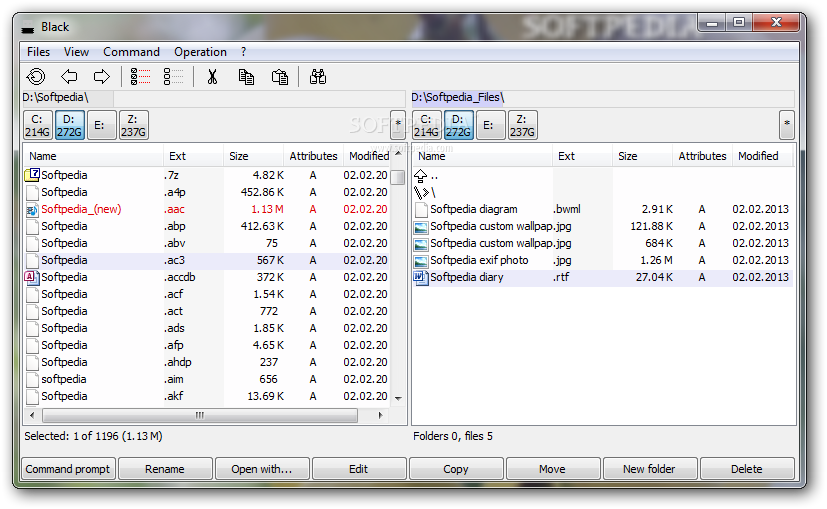This screenshot has height=509, width=827.
Task: Open the Operation menu
Action: click(200, 52)
